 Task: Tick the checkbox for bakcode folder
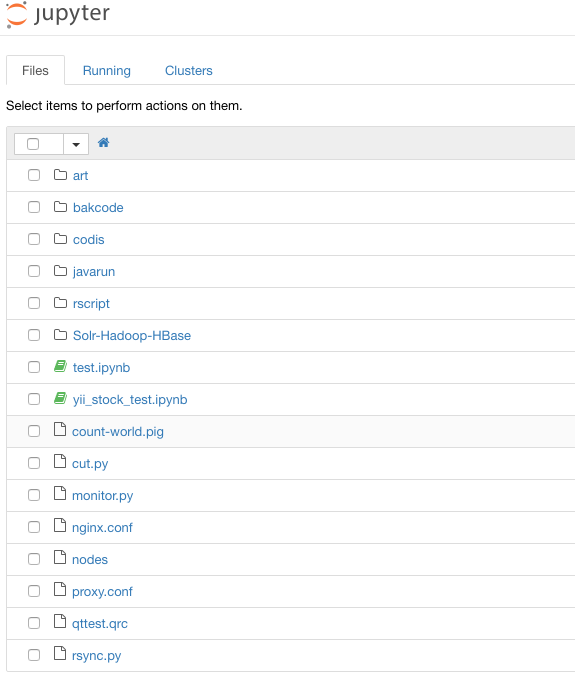pos(34,207)
